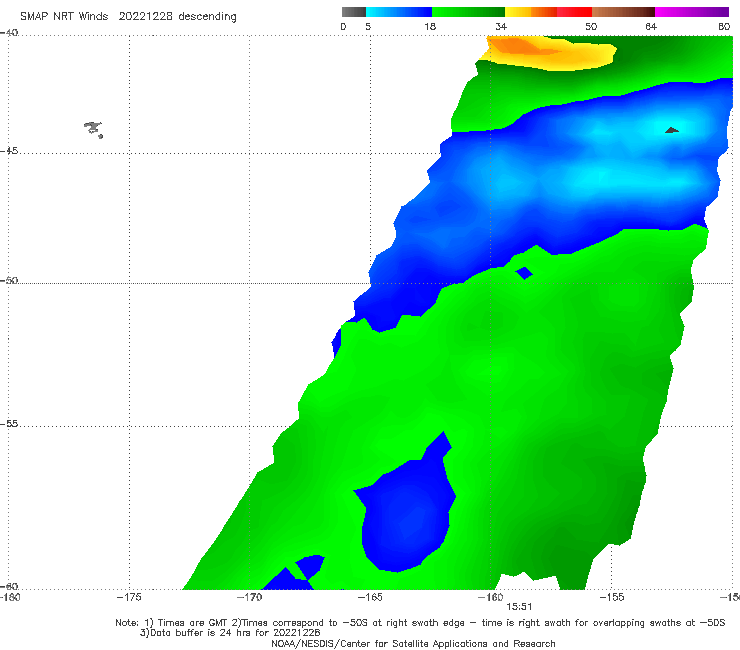Click the swath time label '15:51'

point(519,607)
